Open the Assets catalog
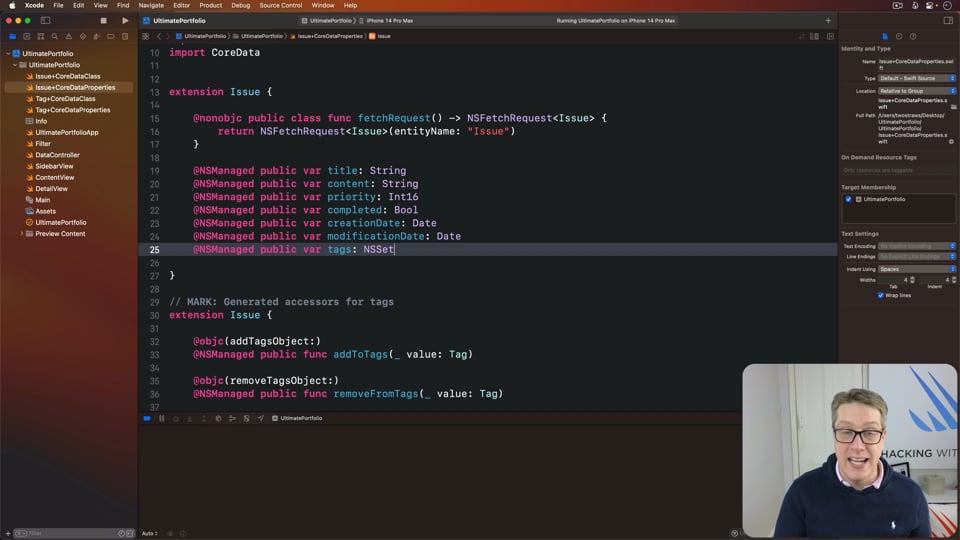The image size is (960, 540). click(45, 211)
